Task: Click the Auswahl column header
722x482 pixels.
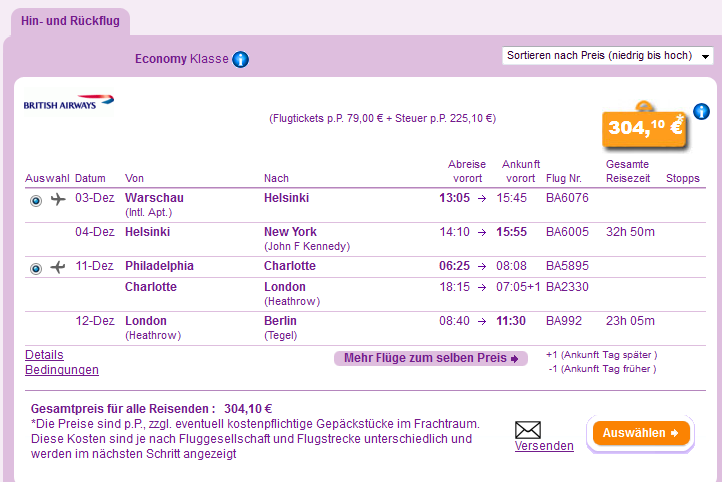Action: [47, 179]
